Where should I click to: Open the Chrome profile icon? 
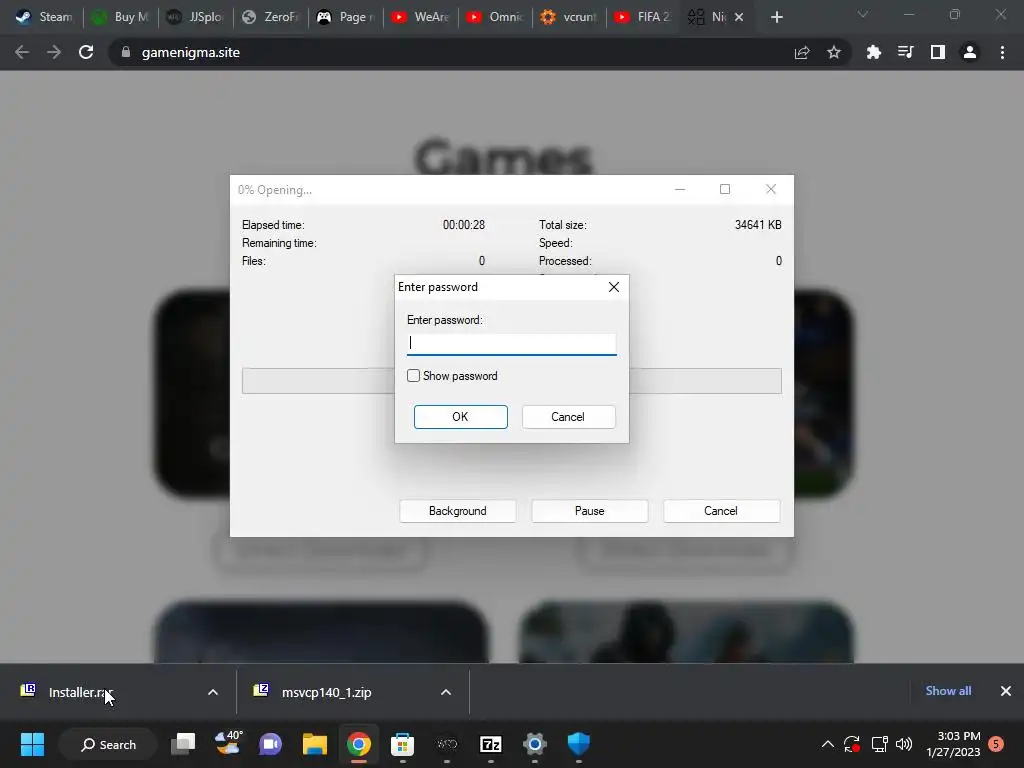pos(970,52)
